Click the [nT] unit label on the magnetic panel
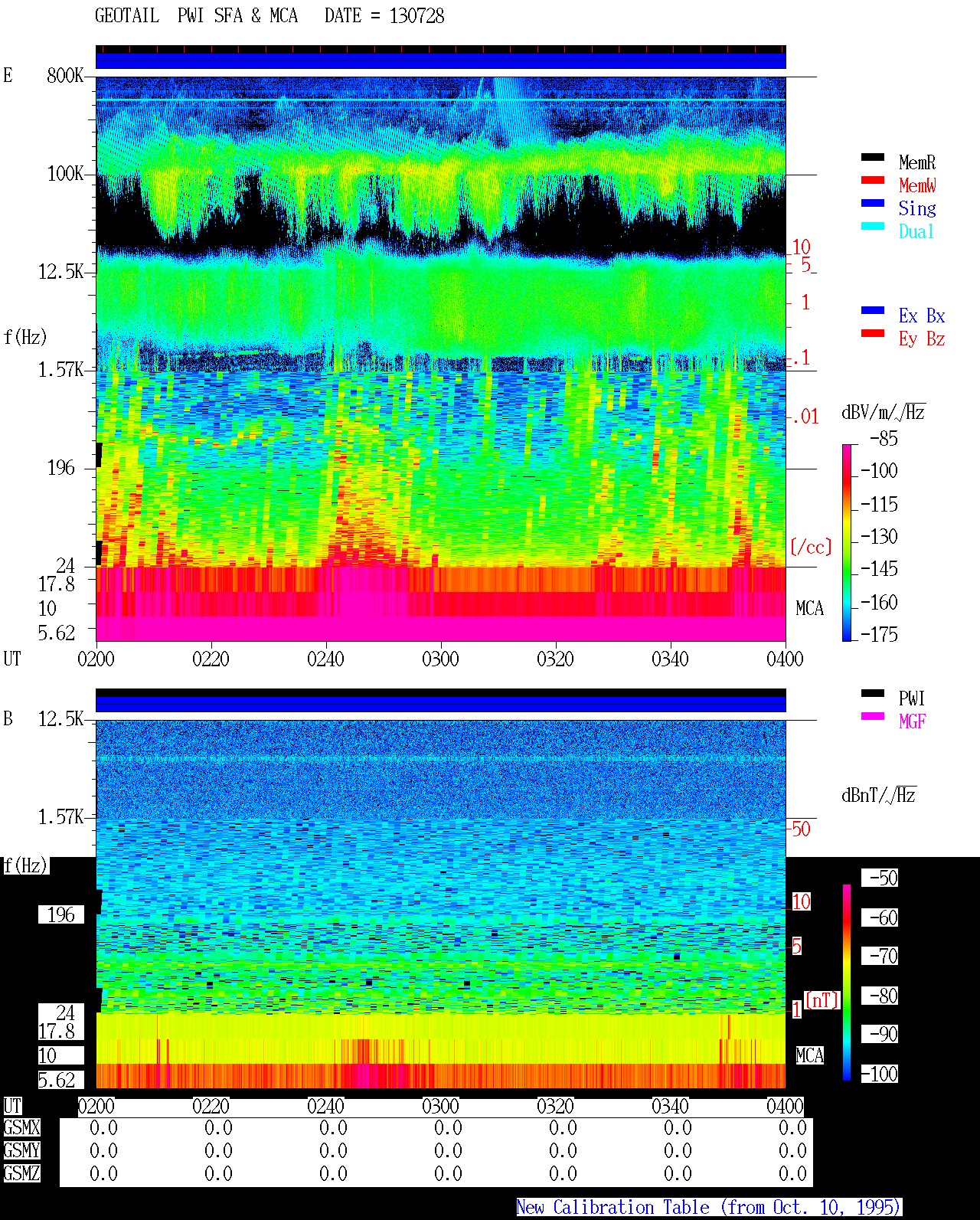 click(x=822, y=1000)
